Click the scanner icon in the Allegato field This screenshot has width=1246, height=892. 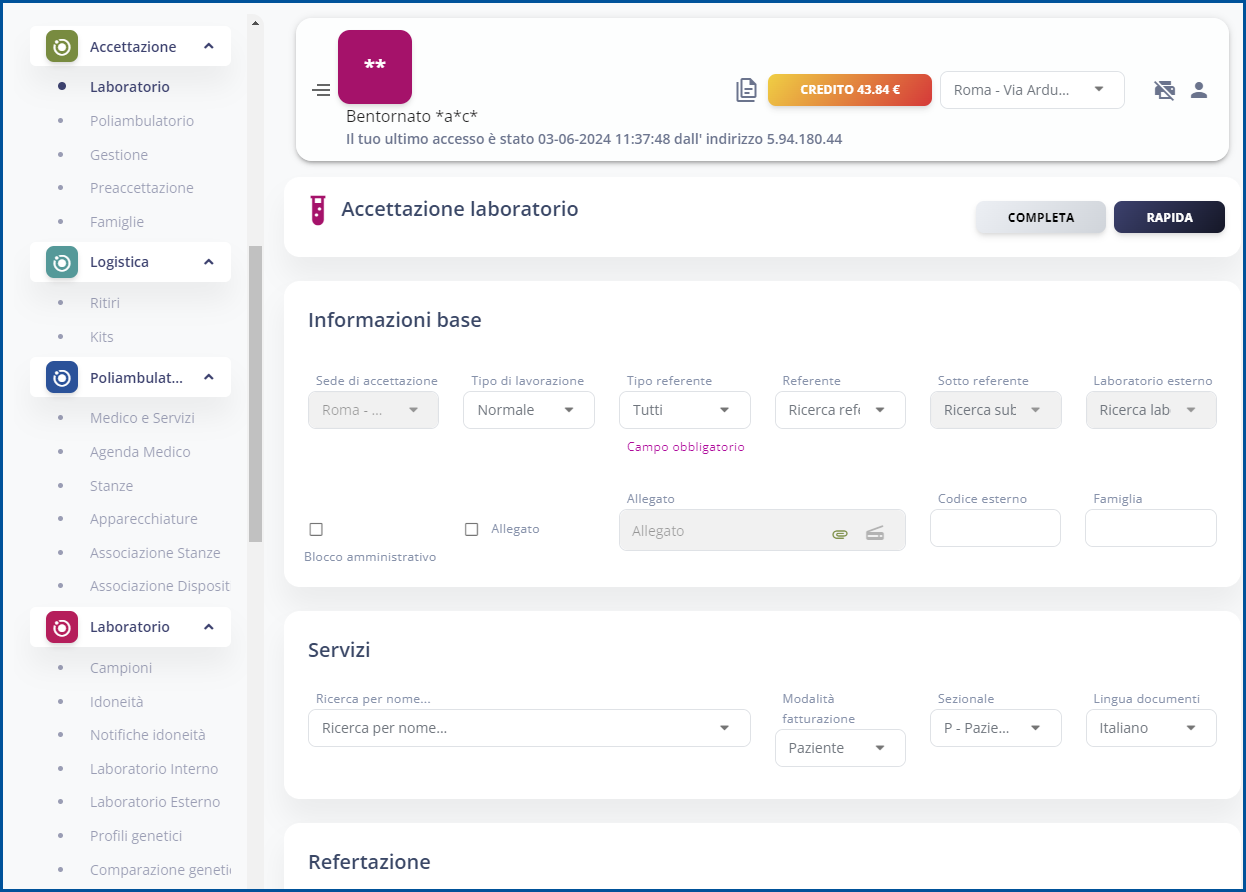[875, 532]
